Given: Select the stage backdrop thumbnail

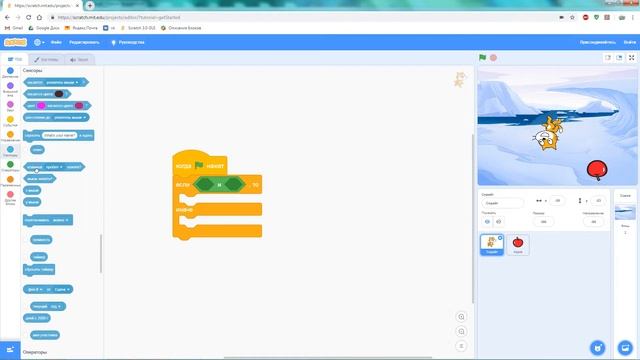Looking at the screenshot, I should point(625,212).
